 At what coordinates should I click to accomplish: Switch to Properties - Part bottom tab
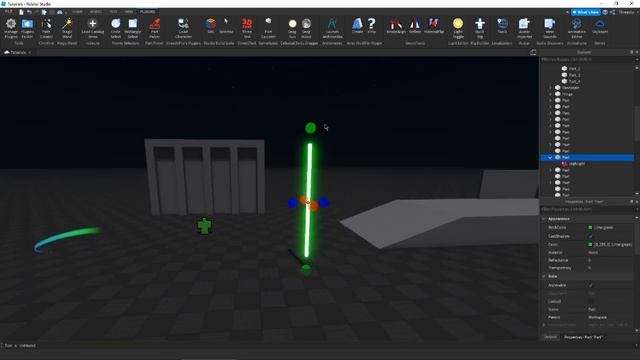coord(583,337)
